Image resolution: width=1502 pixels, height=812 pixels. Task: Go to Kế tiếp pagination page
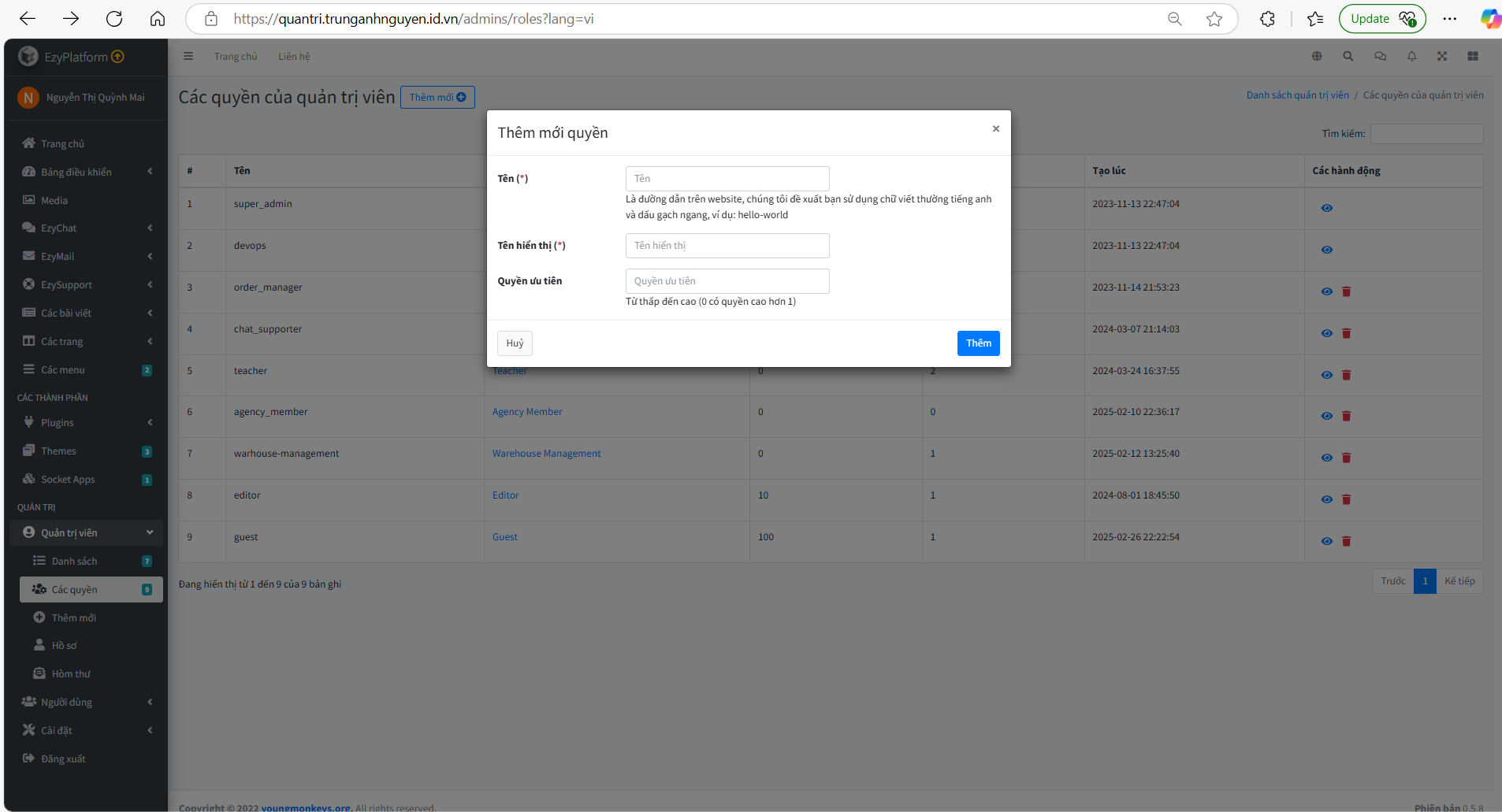click(1459, 581)
